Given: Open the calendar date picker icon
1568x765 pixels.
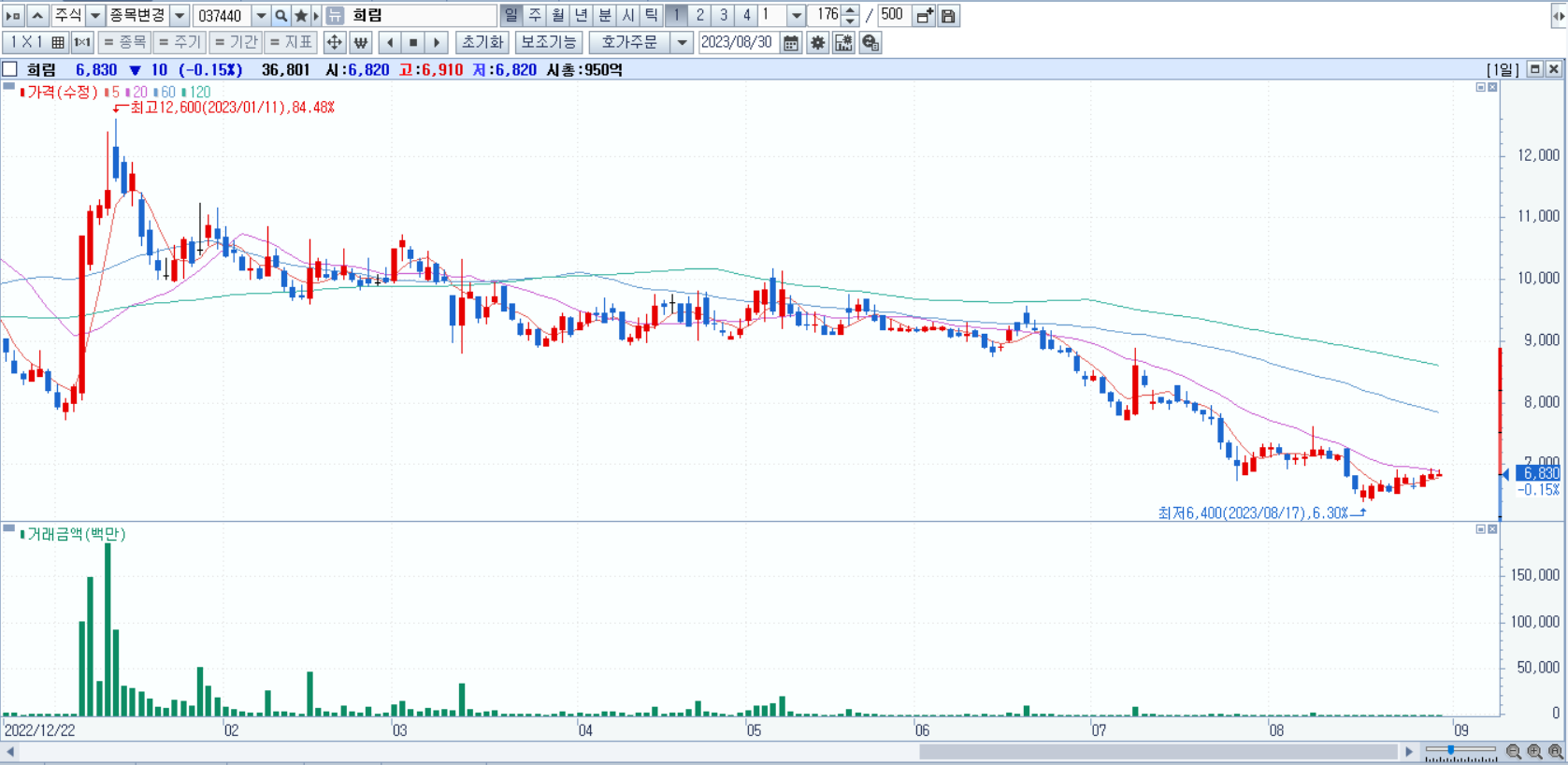Looking at the screenshot, I should [x=791, y=42].
